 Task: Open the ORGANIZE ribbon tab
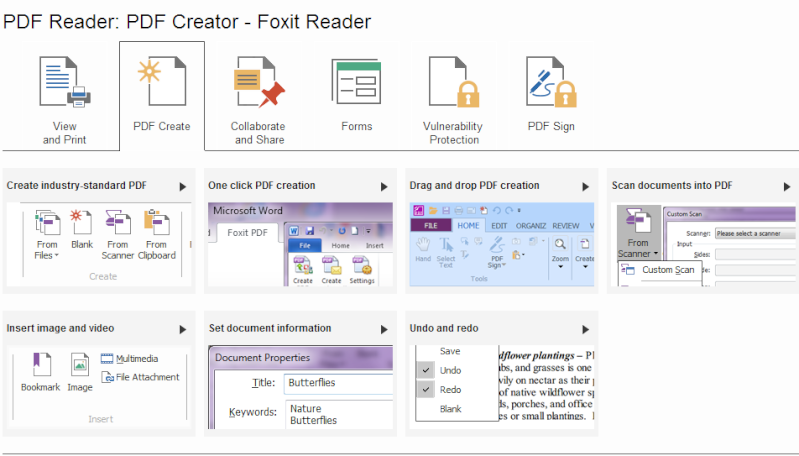click(x=530, y=226)
